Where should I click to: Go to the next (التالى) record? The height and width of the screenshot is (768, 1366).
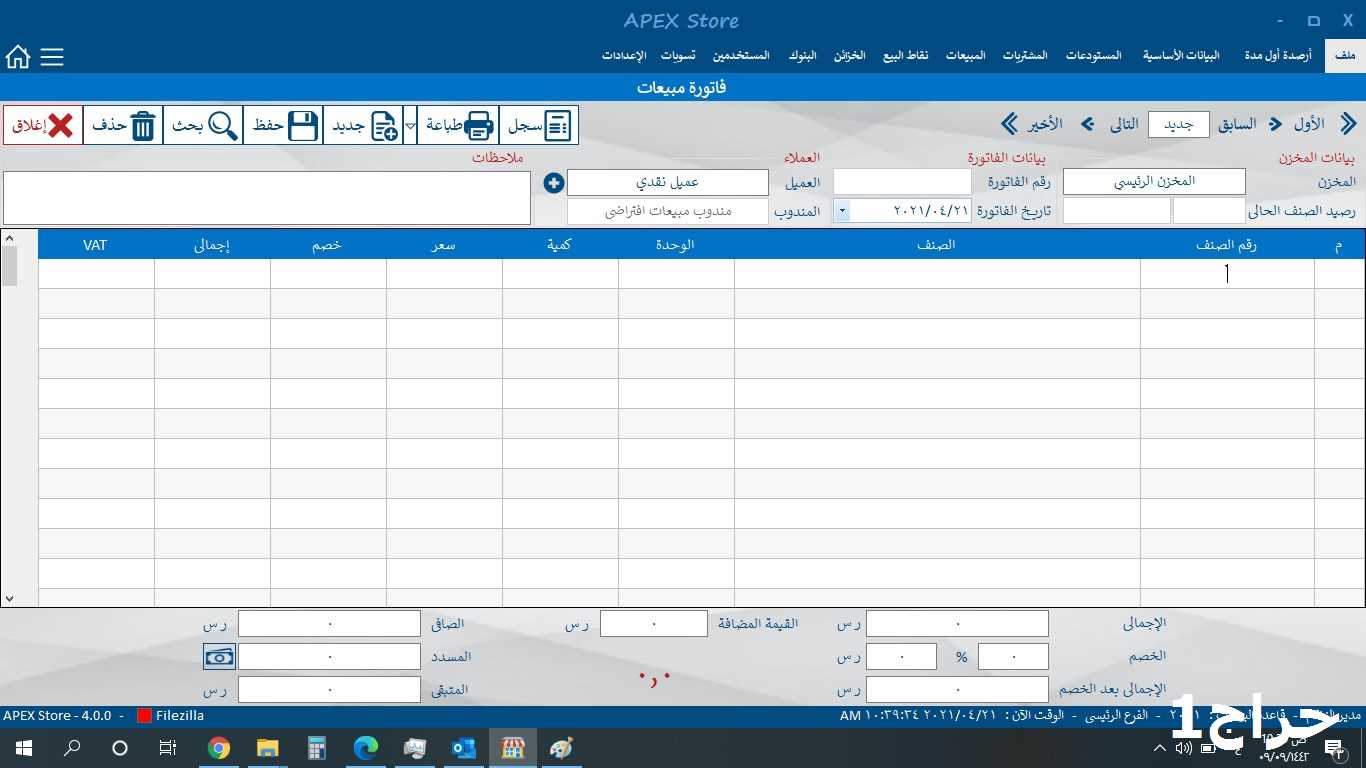click(1088, 124)
